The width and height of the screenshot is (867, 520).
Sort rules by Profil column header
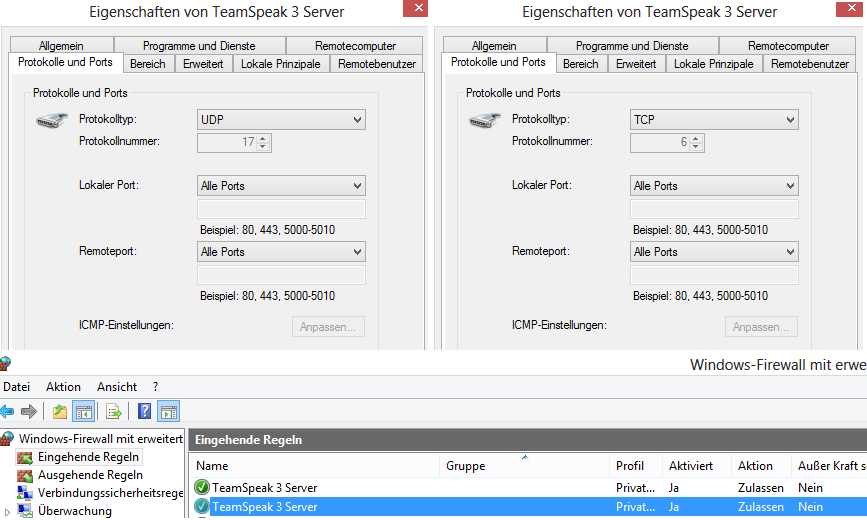[635, 466]
